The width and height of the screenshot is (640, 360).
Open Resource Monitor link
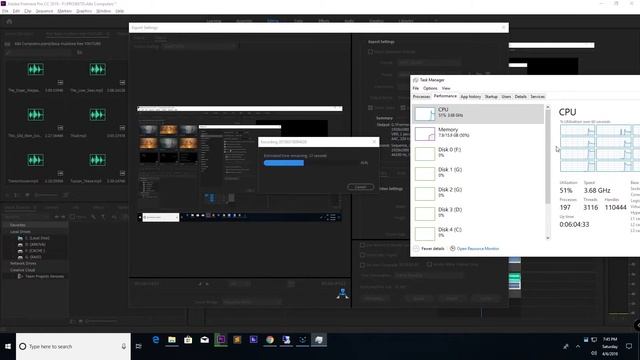pos(474,249)
